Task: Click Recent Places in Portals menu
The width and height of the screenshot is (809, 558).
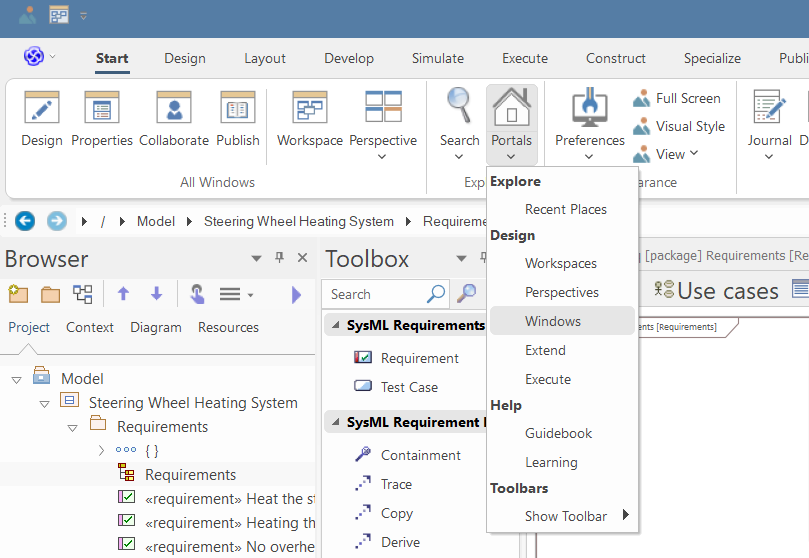Action: point(565,209)
